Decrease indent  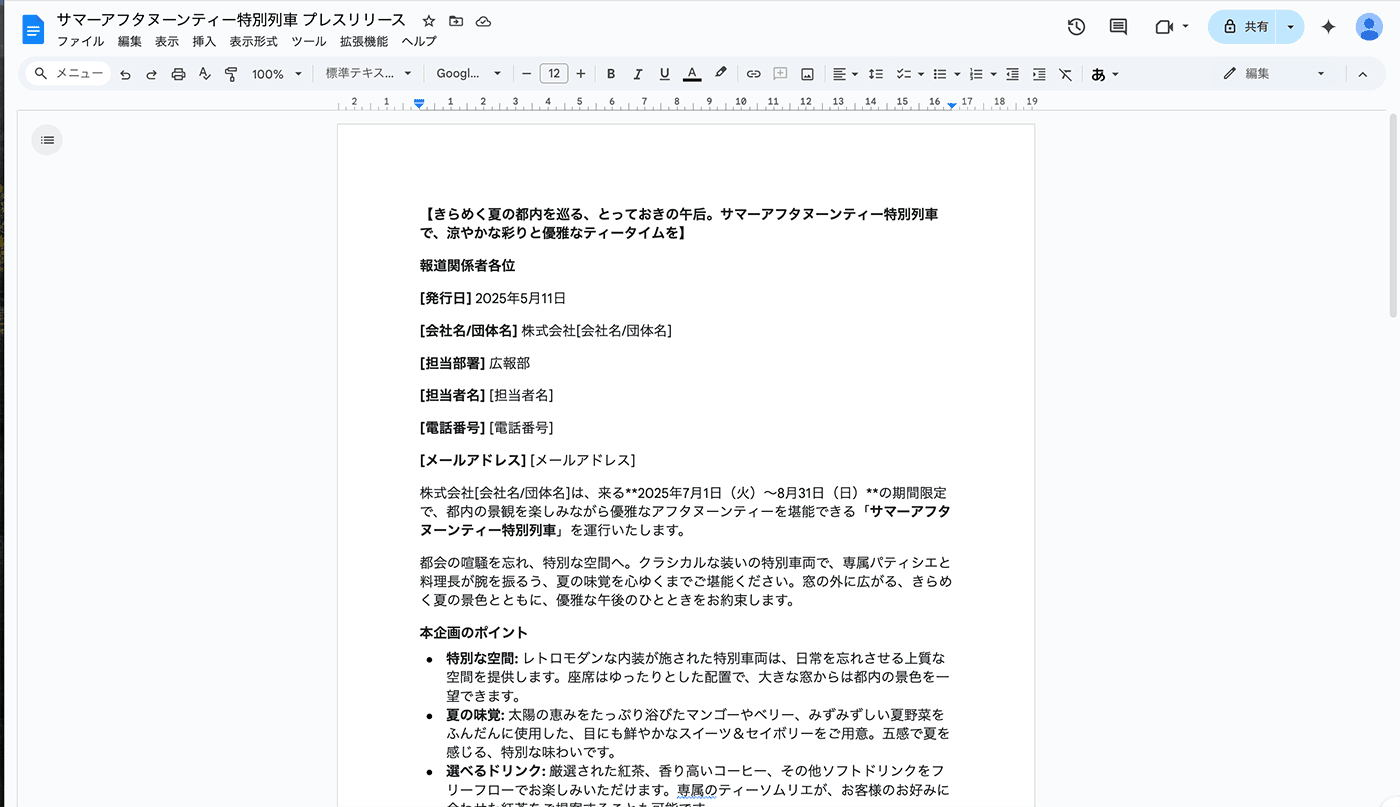point(1013,74)
